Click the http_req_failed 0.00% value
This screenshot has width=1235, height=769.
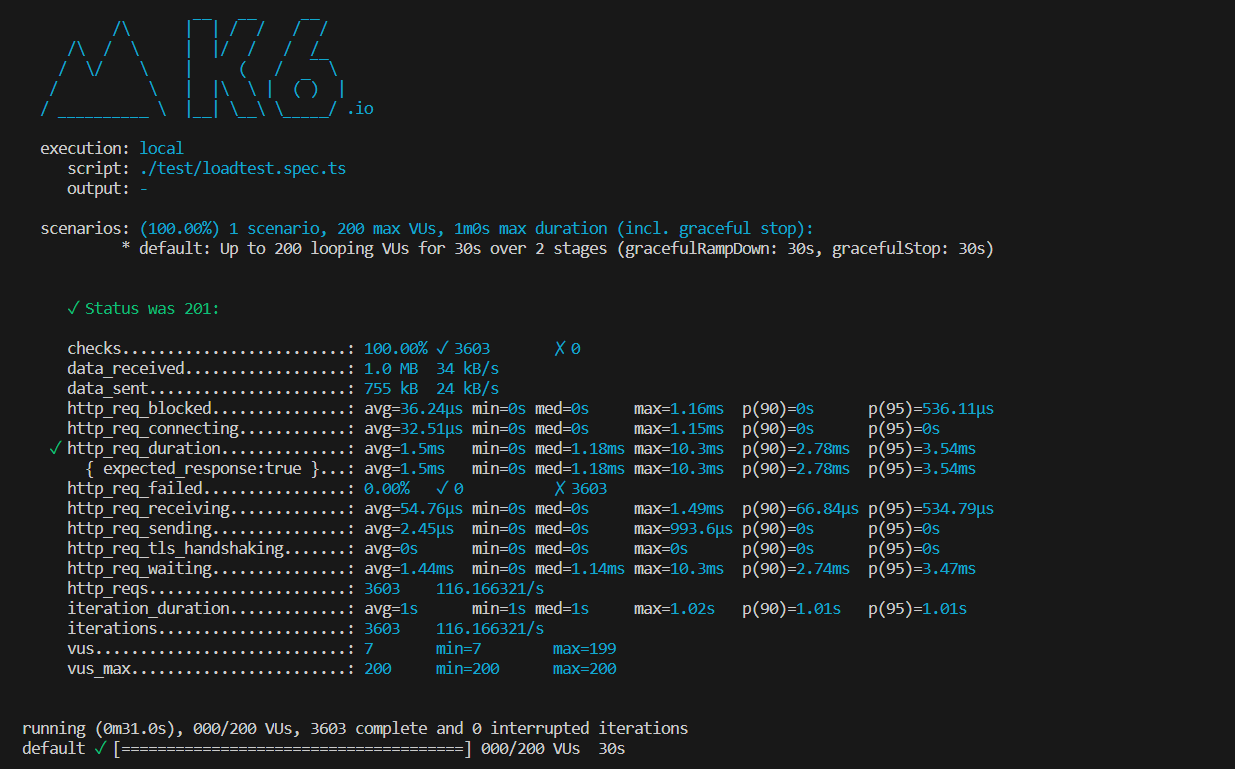coord(386,488)
